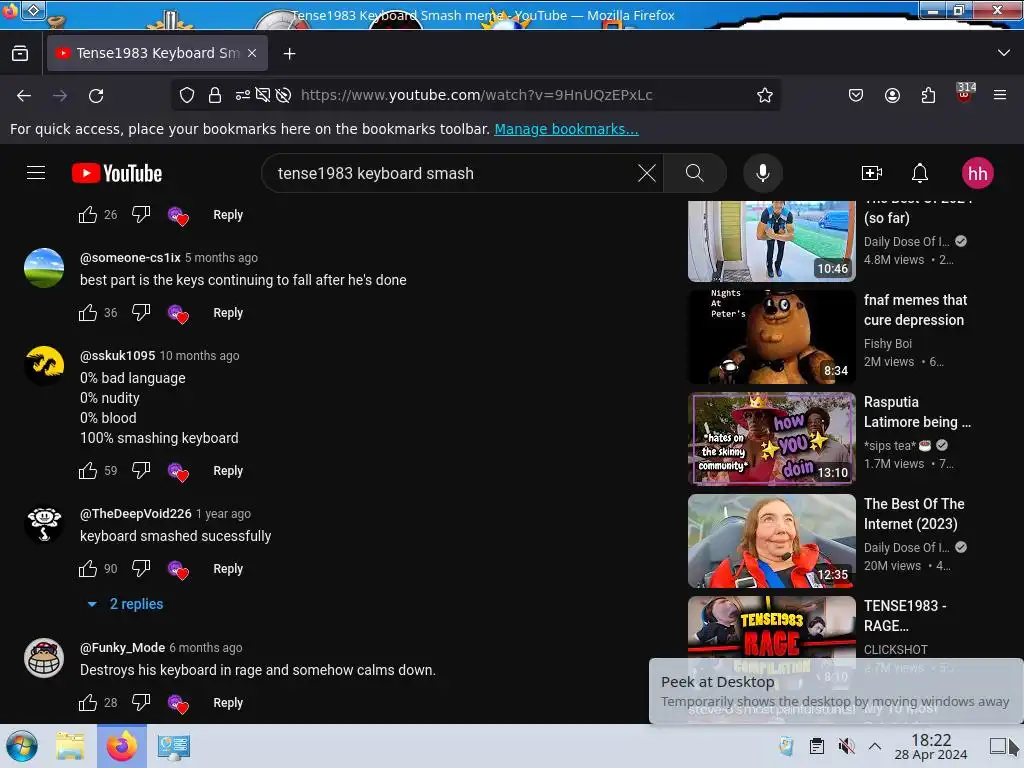Focus the Firefox URL address bar

pos(476,95)
